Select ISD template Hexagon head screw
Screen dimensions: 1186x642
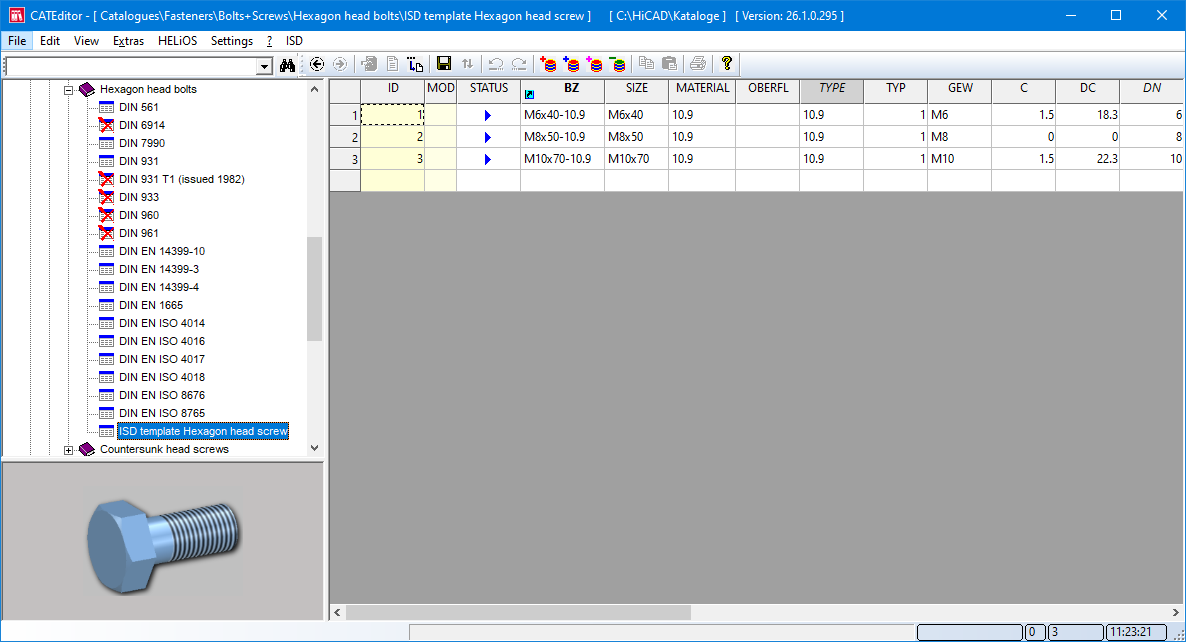203,431
